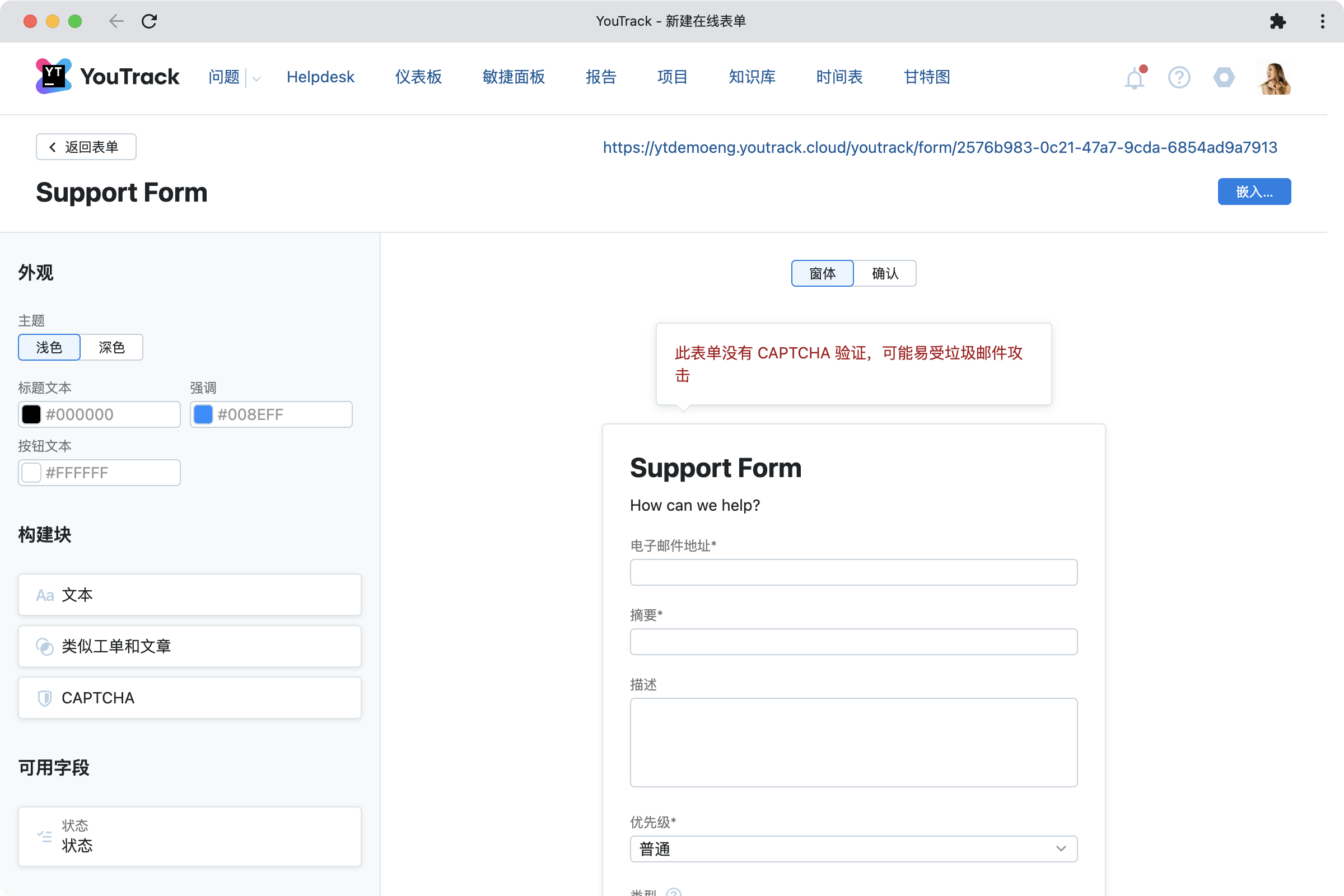Open the browser three-dot menu

pyautogui.click(x=1322, y=21)
